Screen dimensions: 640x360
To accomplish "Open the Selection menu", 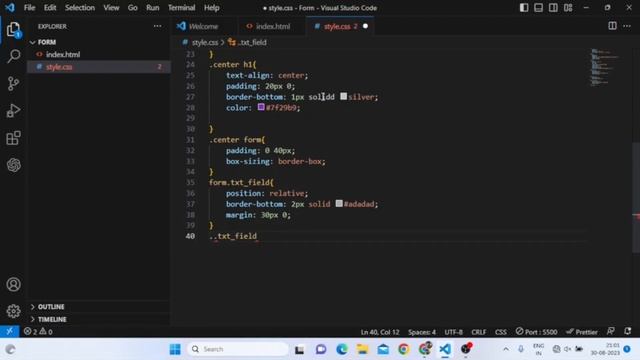I will click(80, 8).
